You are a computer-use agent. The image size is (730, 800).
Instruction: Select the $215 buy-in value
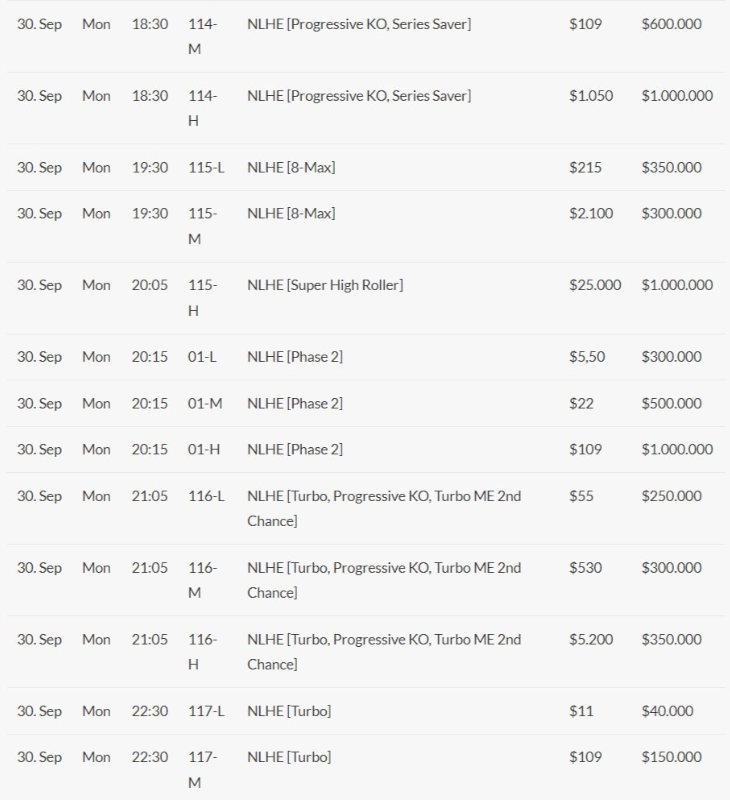coord(585,167)
